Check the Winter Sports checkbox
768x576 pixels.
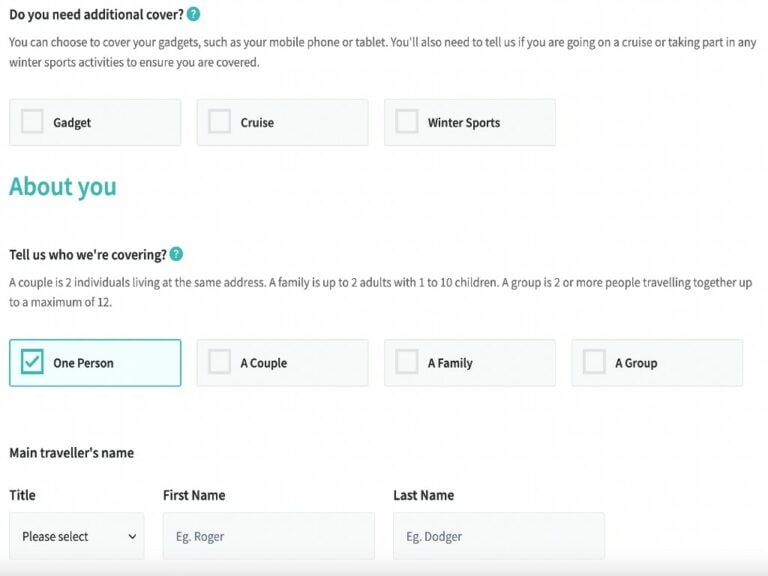coord(407,121)
